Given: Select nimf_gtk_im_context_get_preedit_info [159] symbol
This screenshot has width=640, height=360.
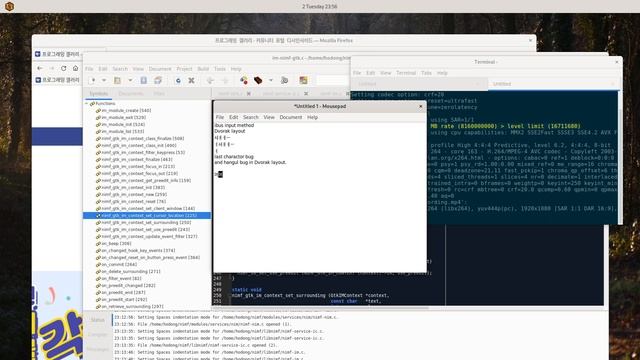Looking at the screenshot, I should pyautogui.click(x=146, y=180).
